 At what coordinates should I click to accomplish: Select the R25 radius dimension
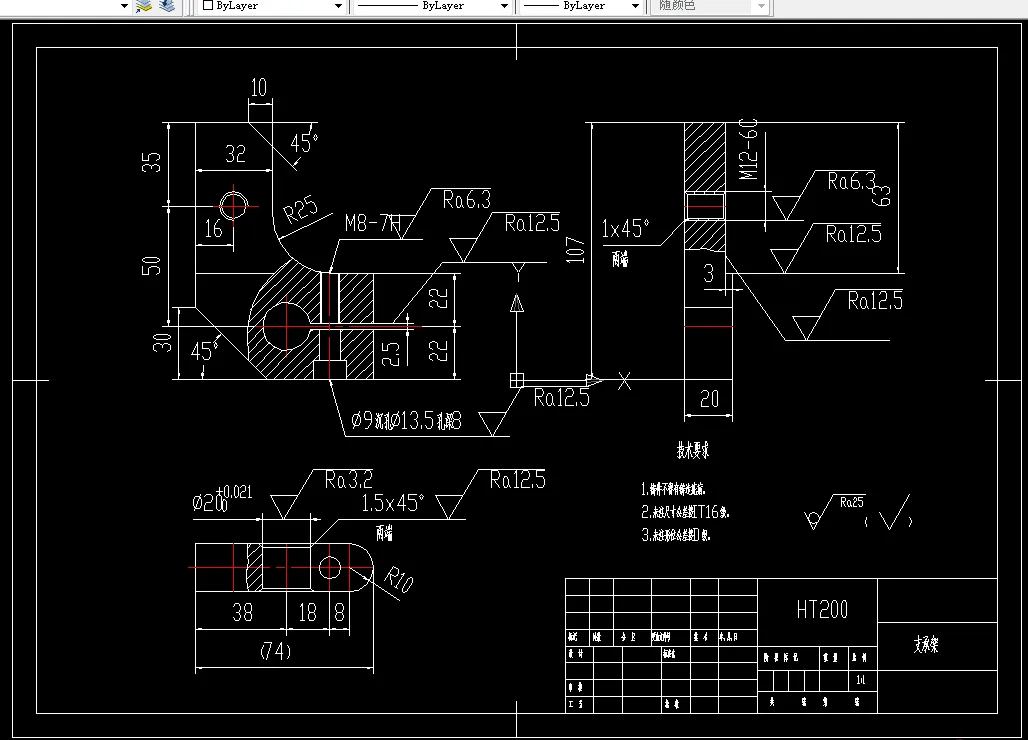click(x=300, y=208)
